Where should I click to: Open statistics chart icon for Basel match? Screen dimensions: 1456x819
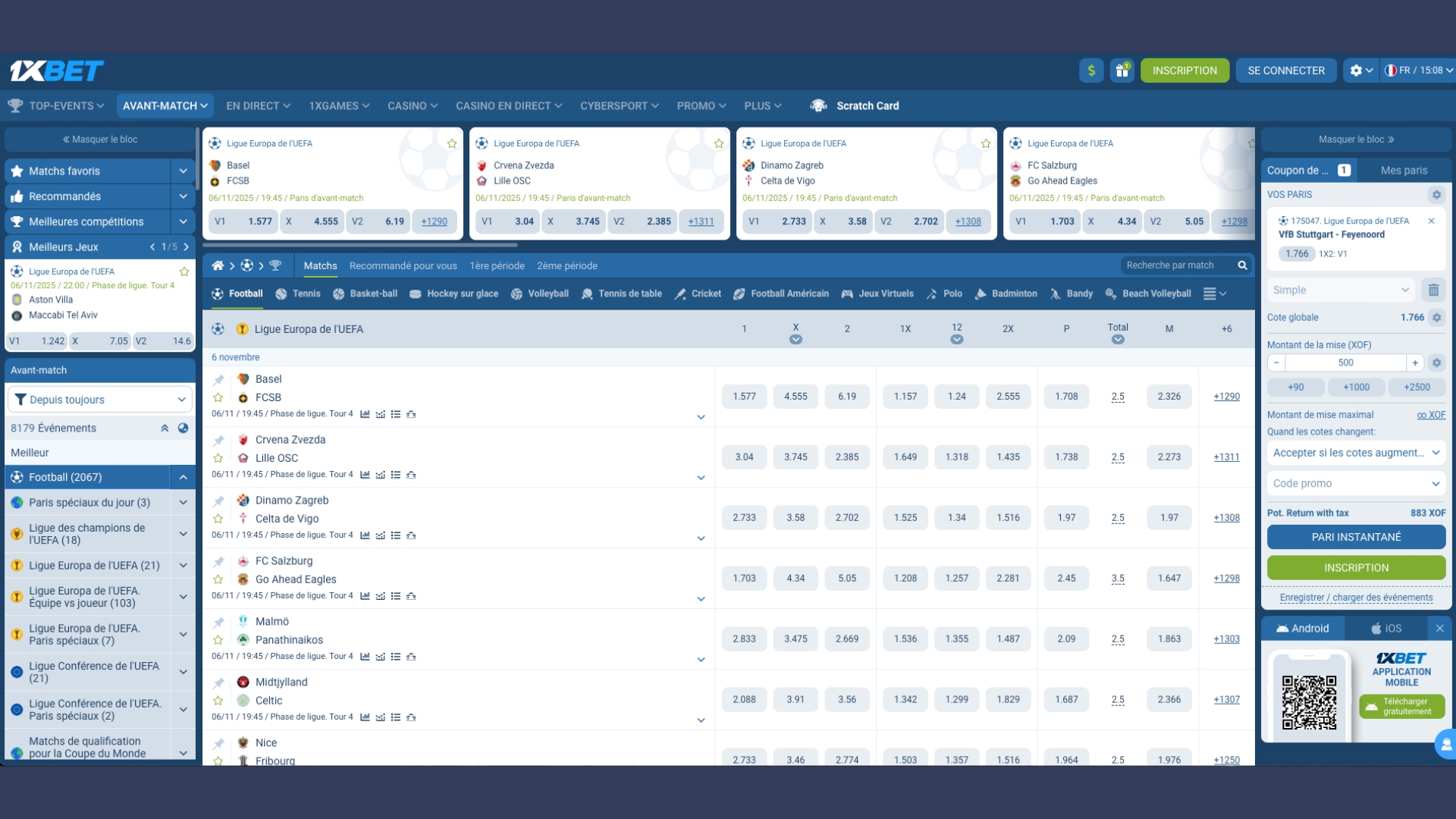pos(365,414)
